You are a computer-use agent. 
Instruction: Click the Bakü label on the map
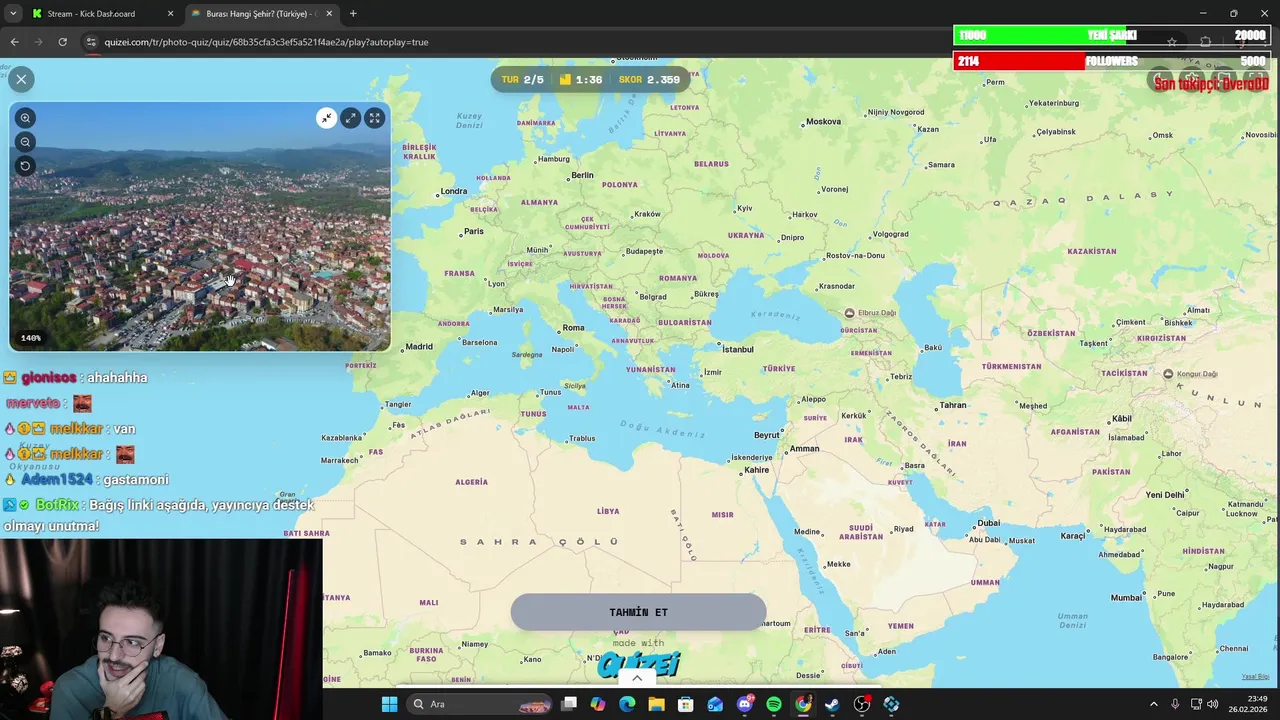[x=931, y=348]
